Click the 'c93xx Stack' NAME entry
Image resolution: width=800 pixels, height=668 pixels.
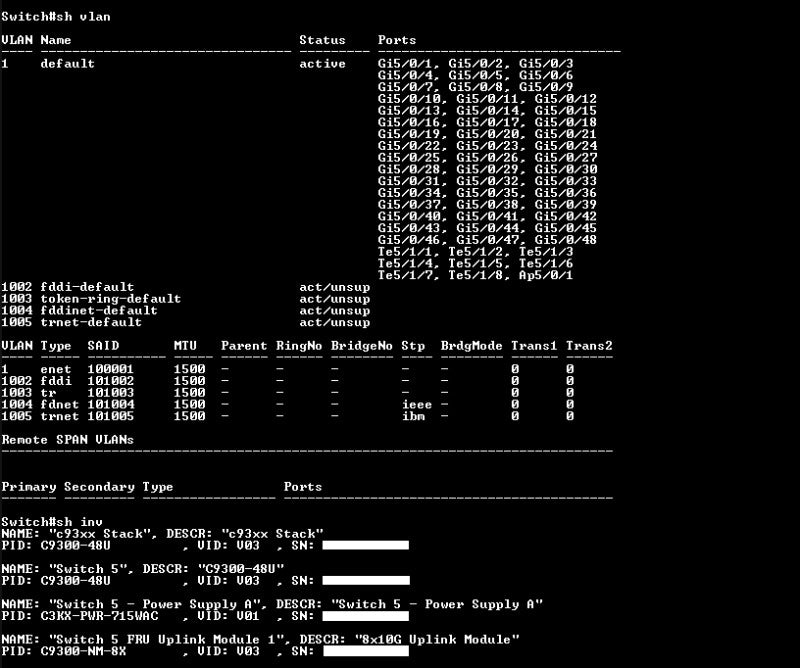[103, 533]
